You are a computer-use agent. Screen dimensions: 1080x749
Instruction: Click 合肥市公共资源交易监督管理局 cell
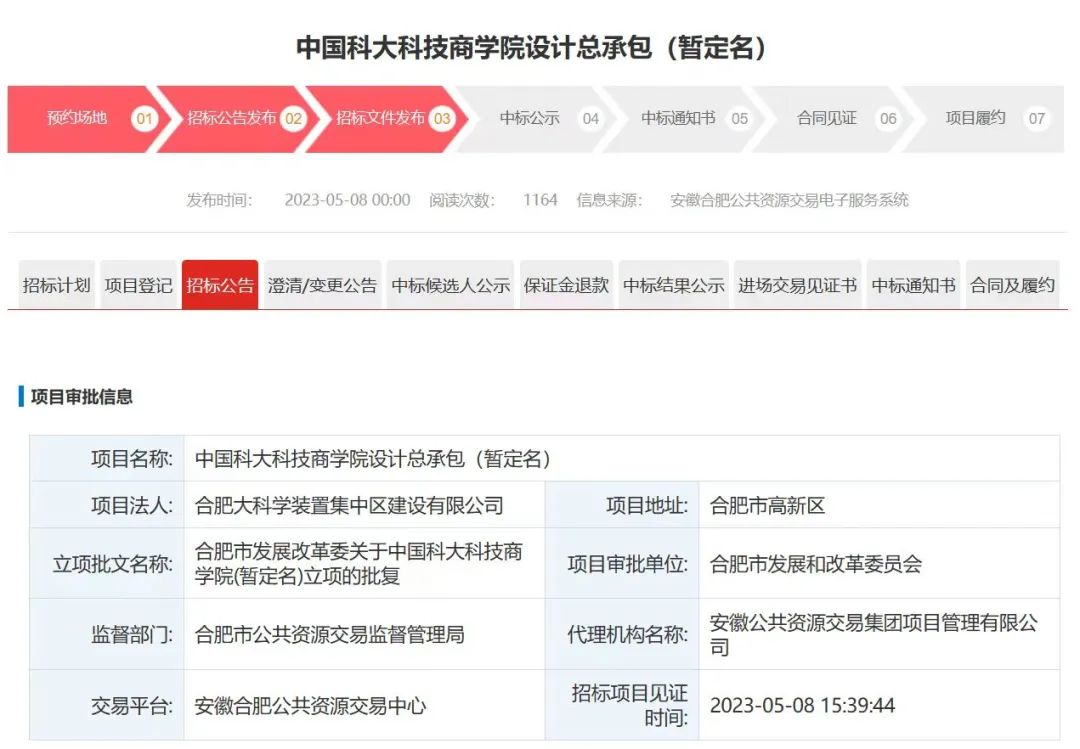(x=364, y=634)
